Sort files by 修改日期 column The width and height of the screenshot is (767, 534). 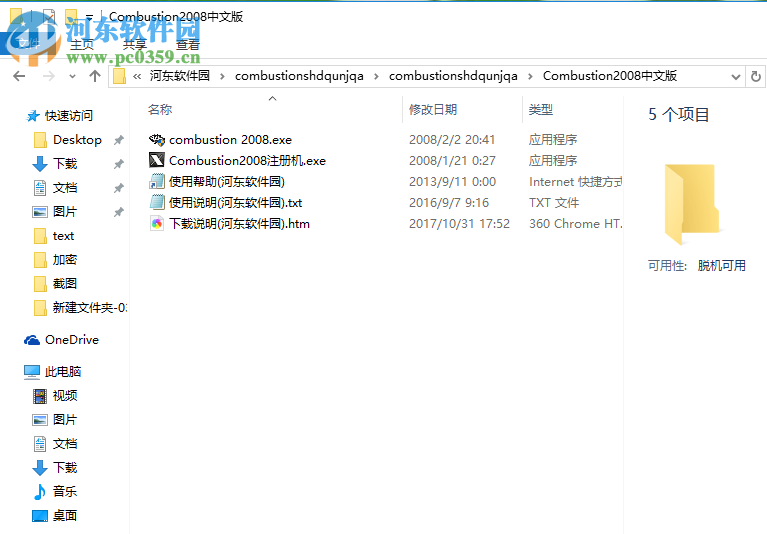(x=433, y=110)
